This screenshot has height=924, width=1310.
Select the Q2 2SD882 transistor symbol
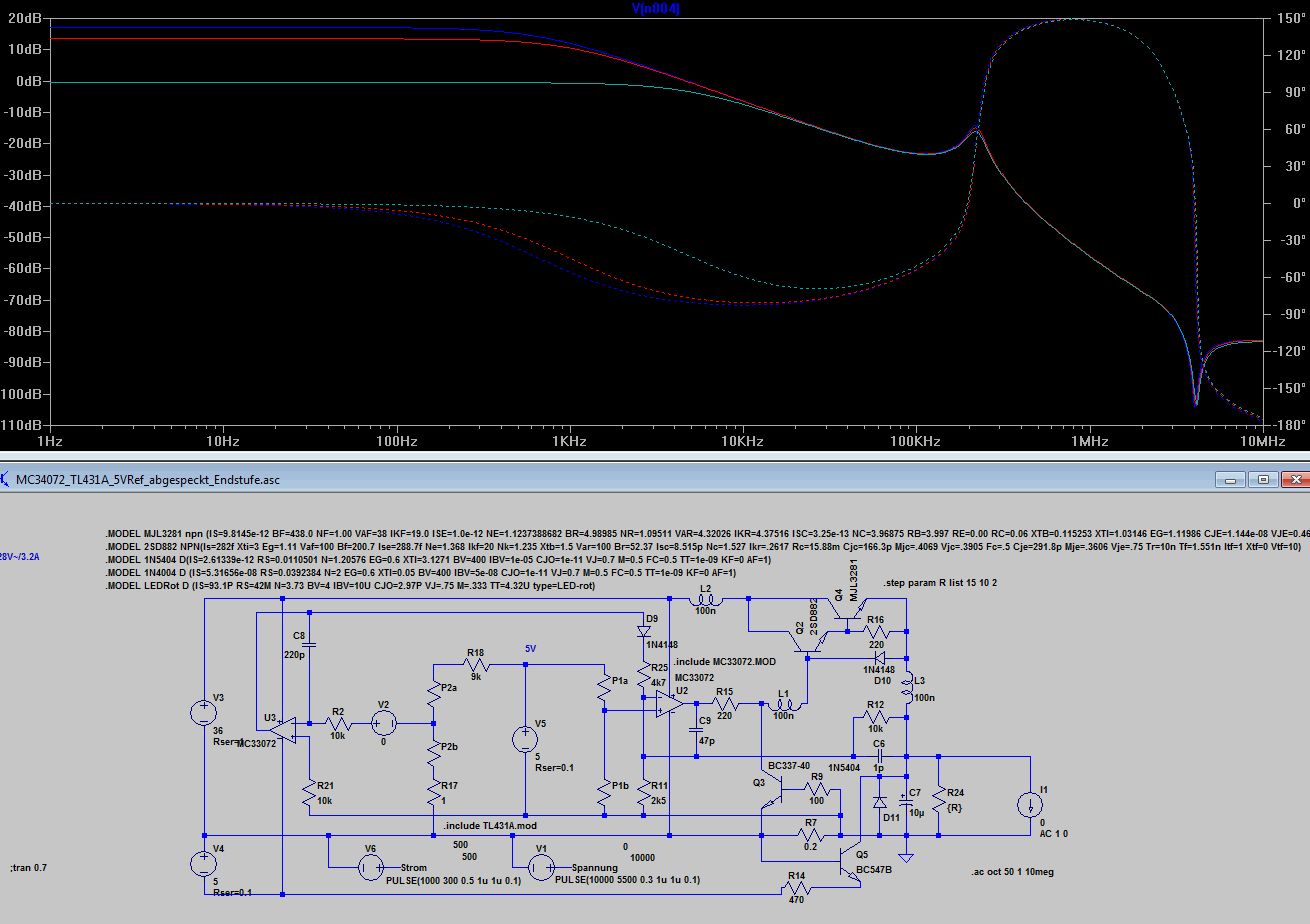pyautogui.click(x=805, y=645)
